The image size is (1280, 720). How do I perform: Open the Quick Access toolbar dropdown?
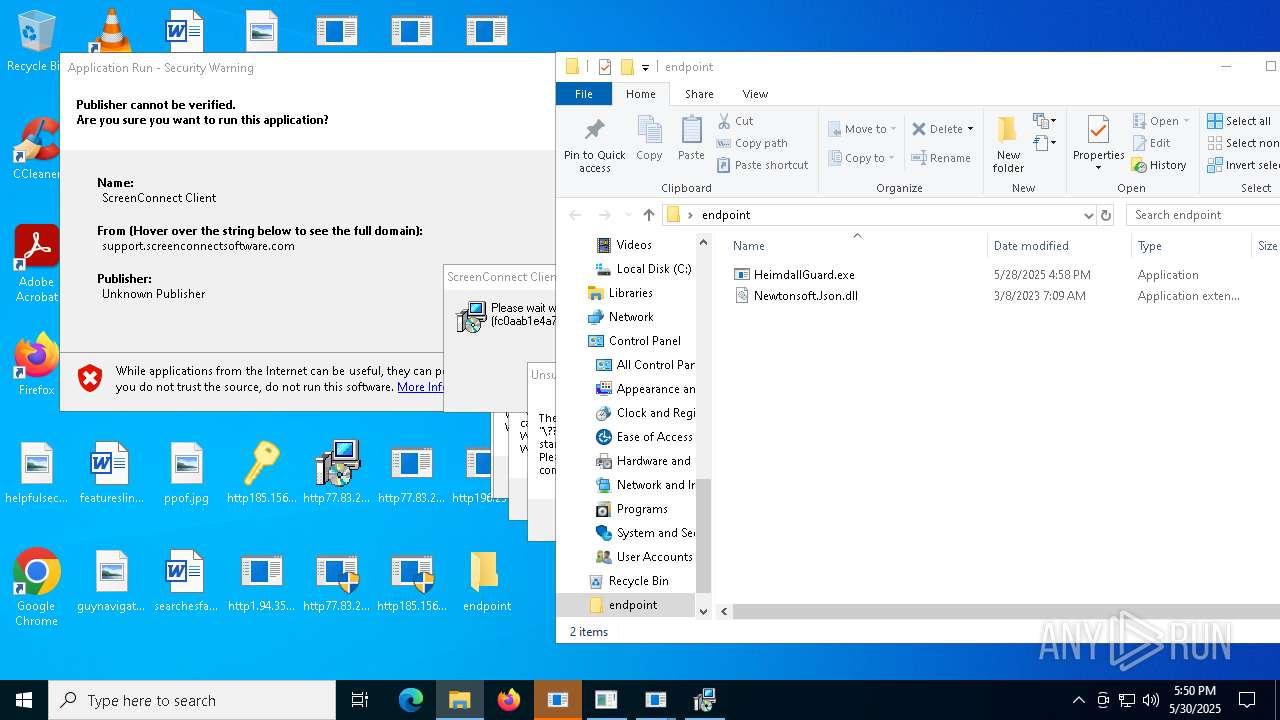click(x=645, y=67)
